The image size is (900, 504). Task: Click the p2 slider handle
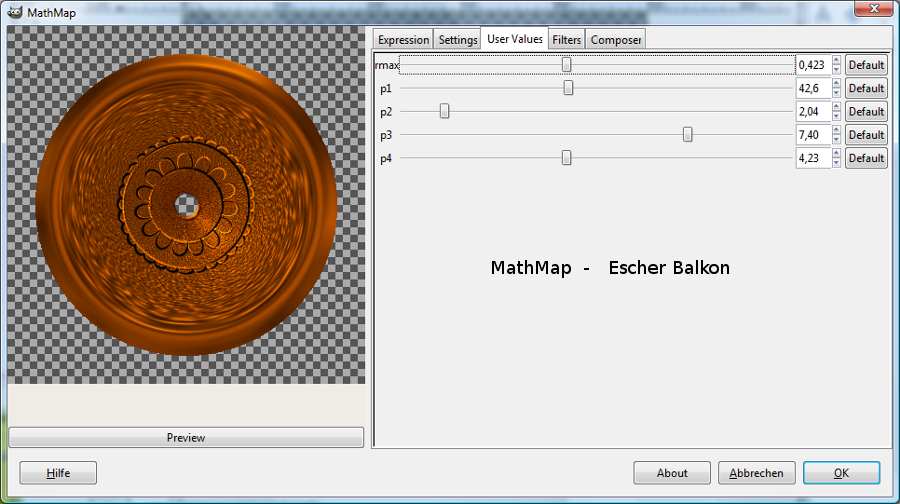tap(445, 111)
